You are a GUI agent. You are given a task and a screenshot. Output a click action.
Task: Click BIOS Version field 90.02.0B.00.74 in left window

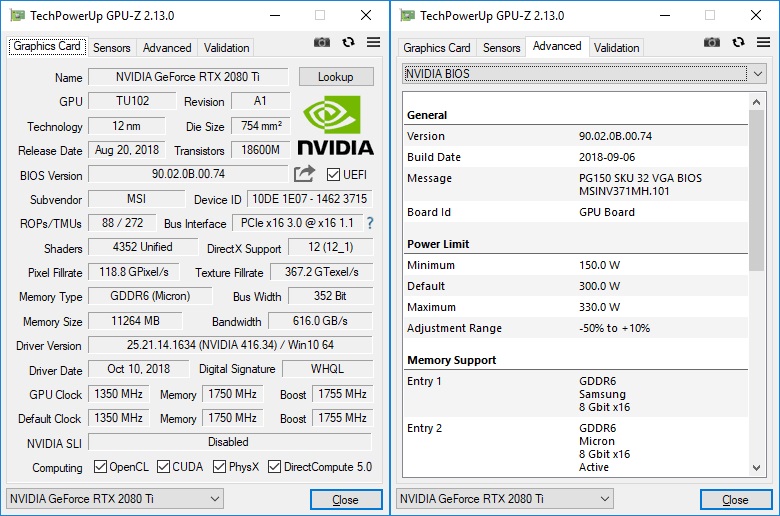(x=188, y=174)
